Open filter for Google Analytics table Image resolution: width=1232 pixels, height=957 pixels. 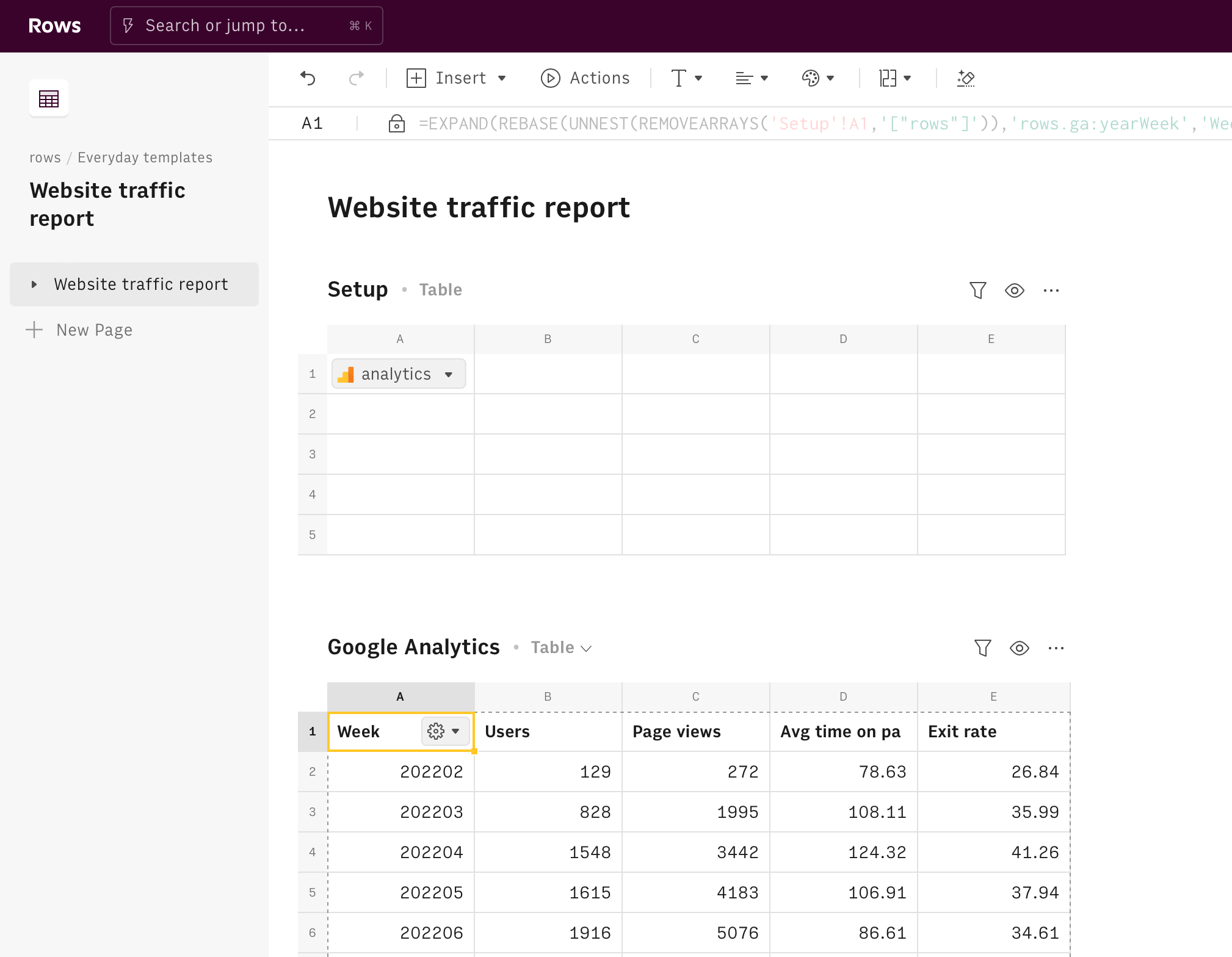coord(982,648)
